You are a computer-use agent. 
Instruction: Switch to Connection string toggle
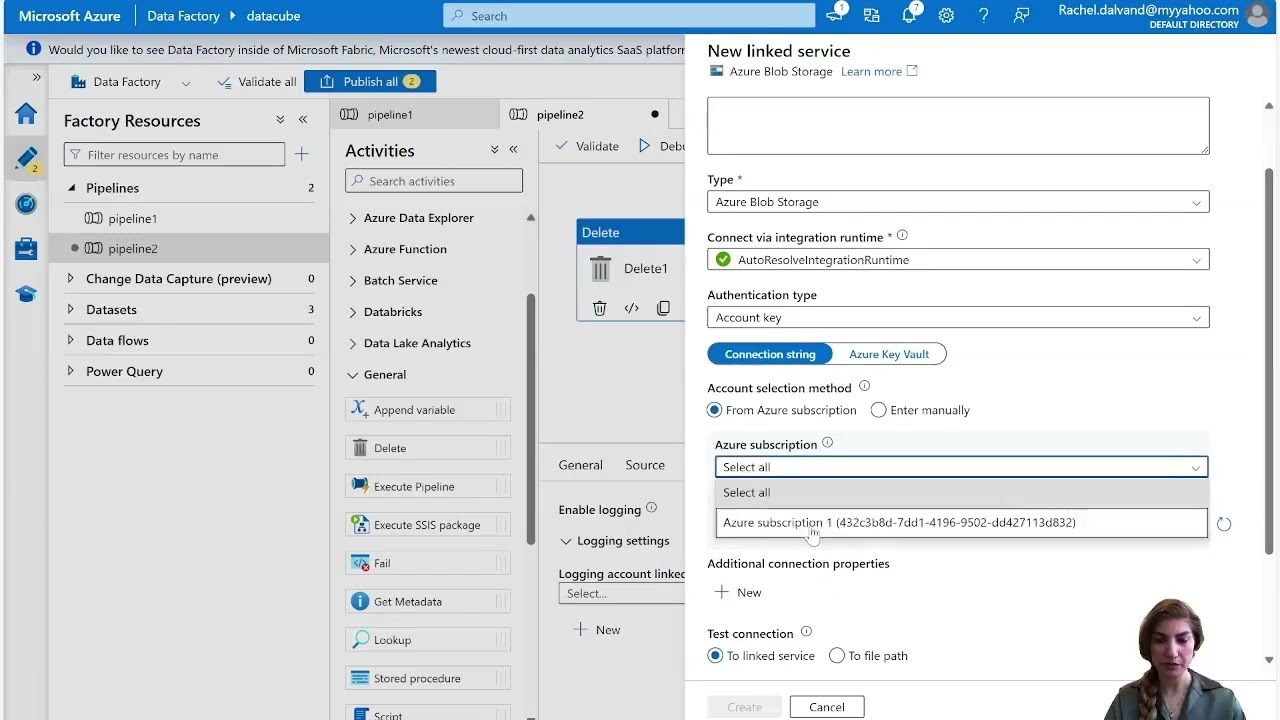tap(770, 354)
